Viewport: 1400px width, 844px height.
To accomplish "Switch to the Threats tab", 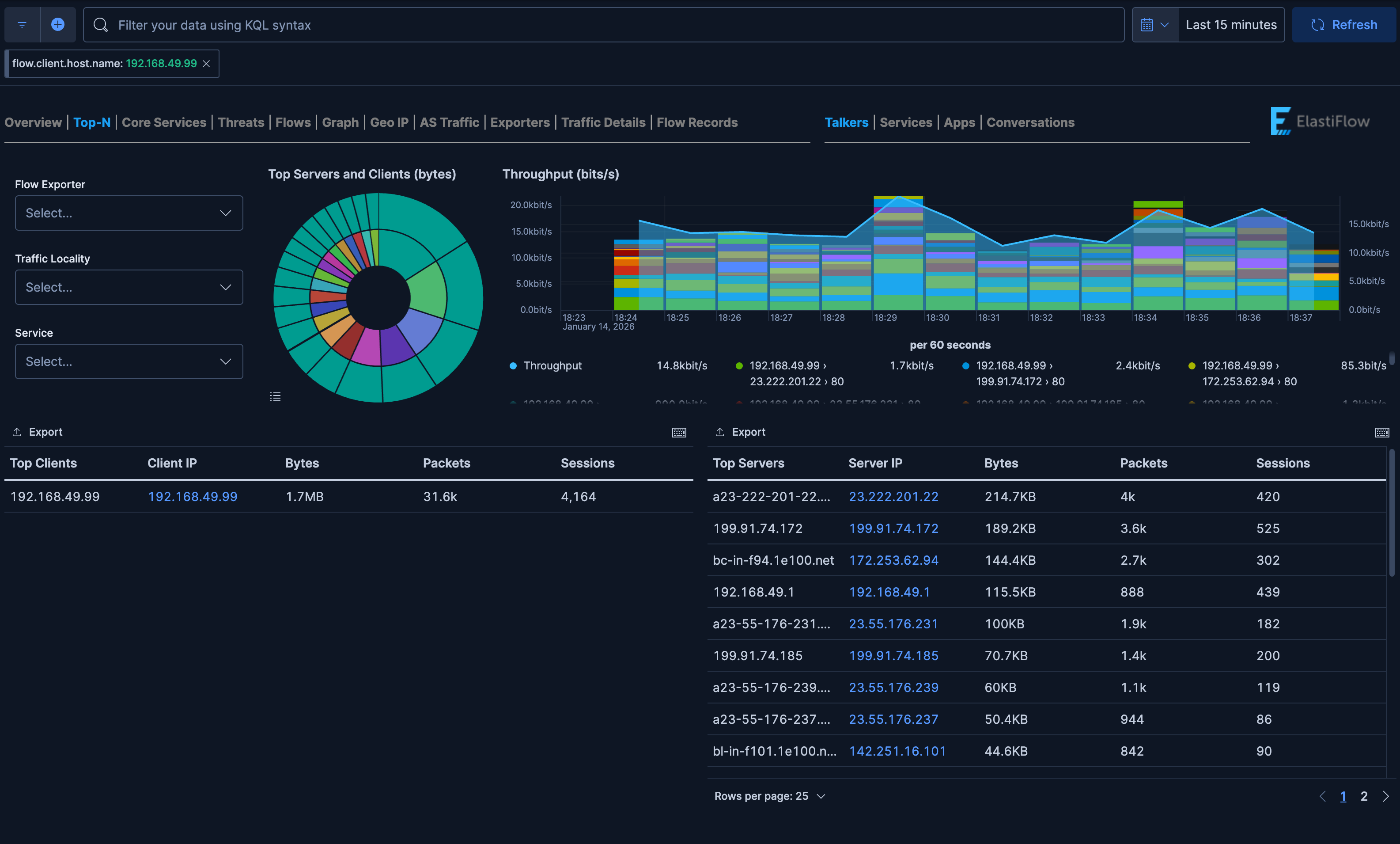I will (241, 122).
